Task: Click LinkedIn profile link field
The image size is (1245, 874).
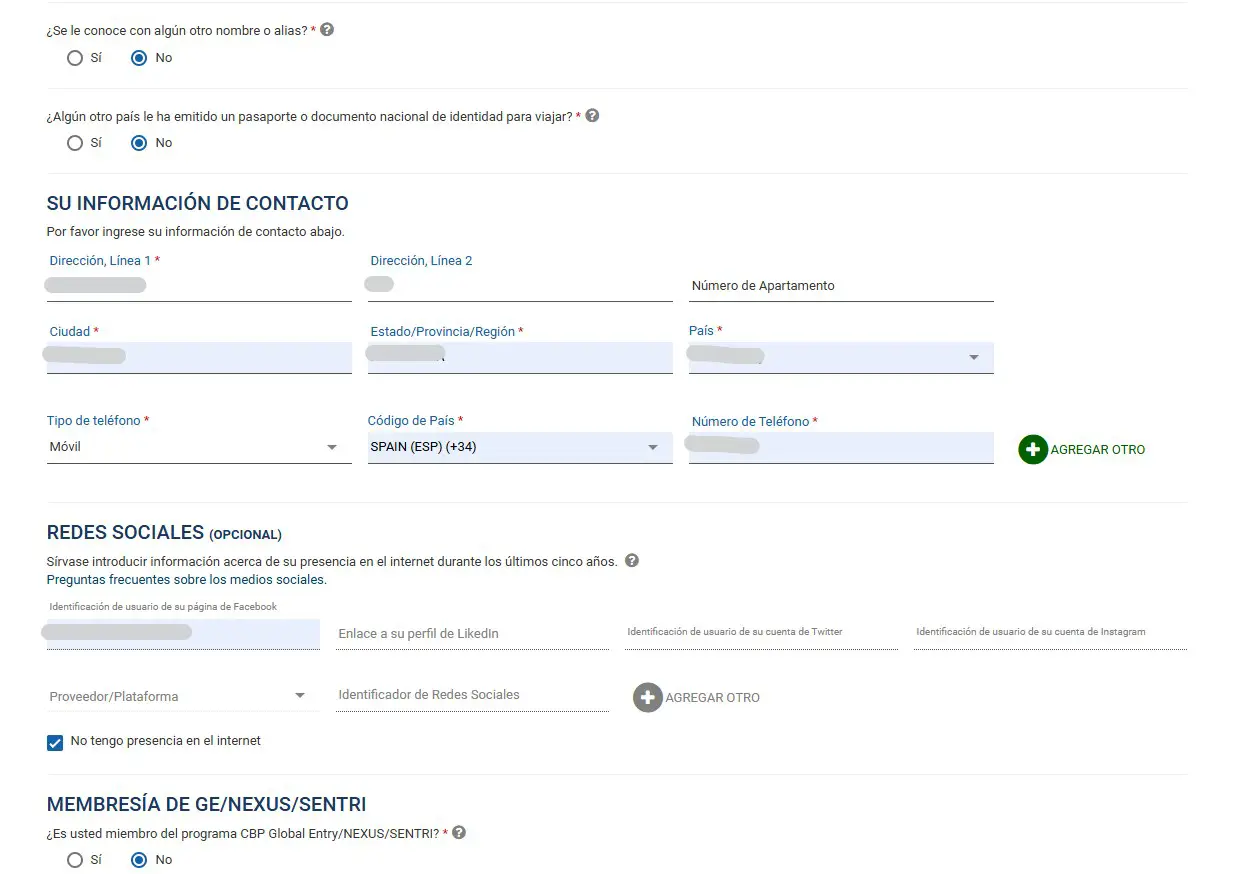Action: pos(471,634)
